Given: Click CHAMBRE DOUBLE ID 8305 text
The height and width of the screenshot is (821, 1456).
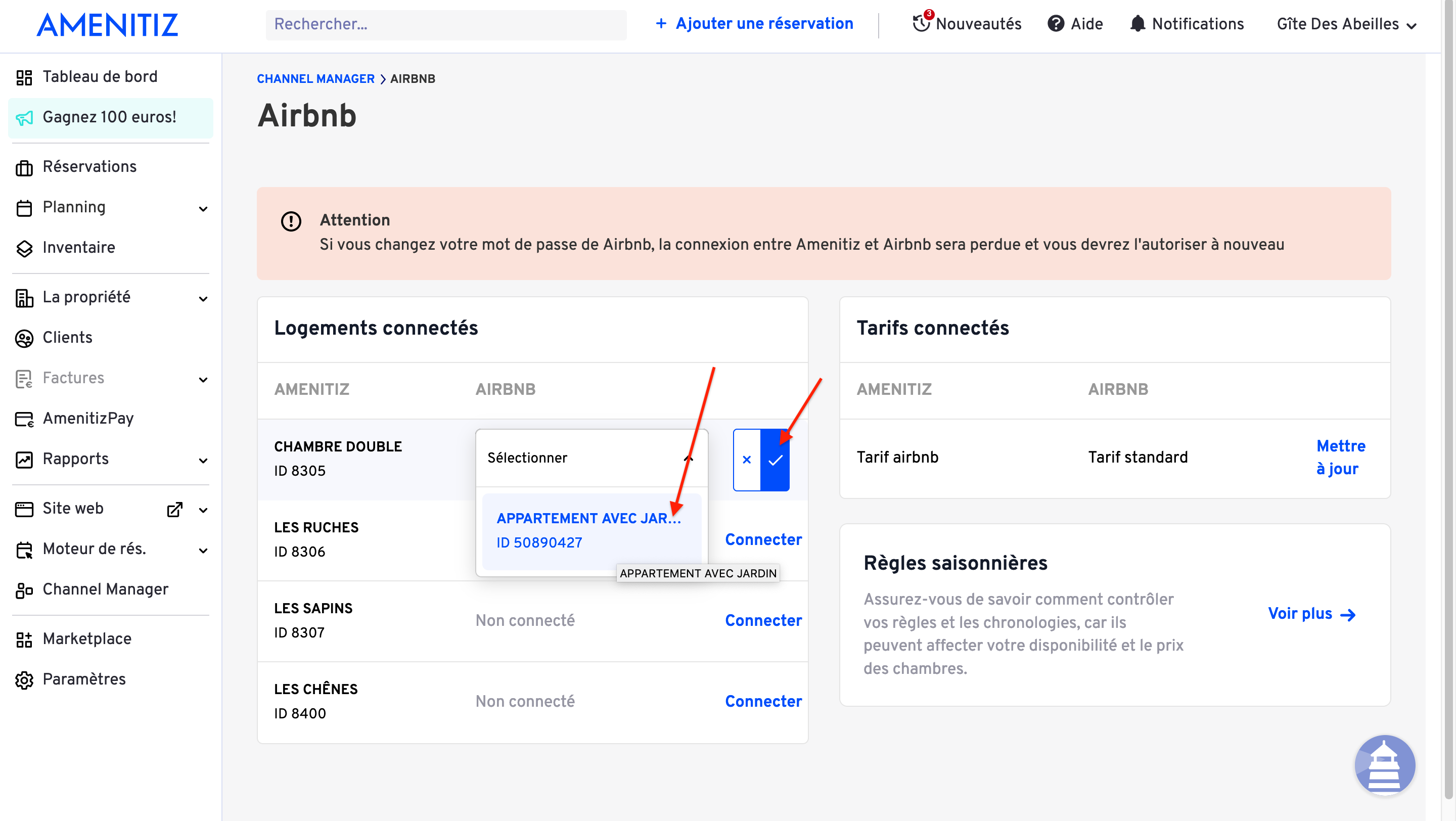Looking at the screenshot, I should [337, 458].
